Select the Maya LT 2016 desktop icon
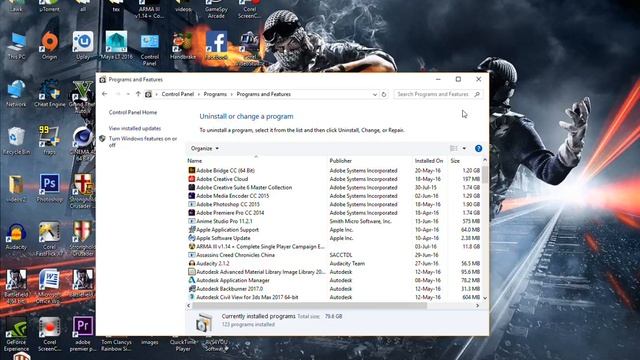 116,46
